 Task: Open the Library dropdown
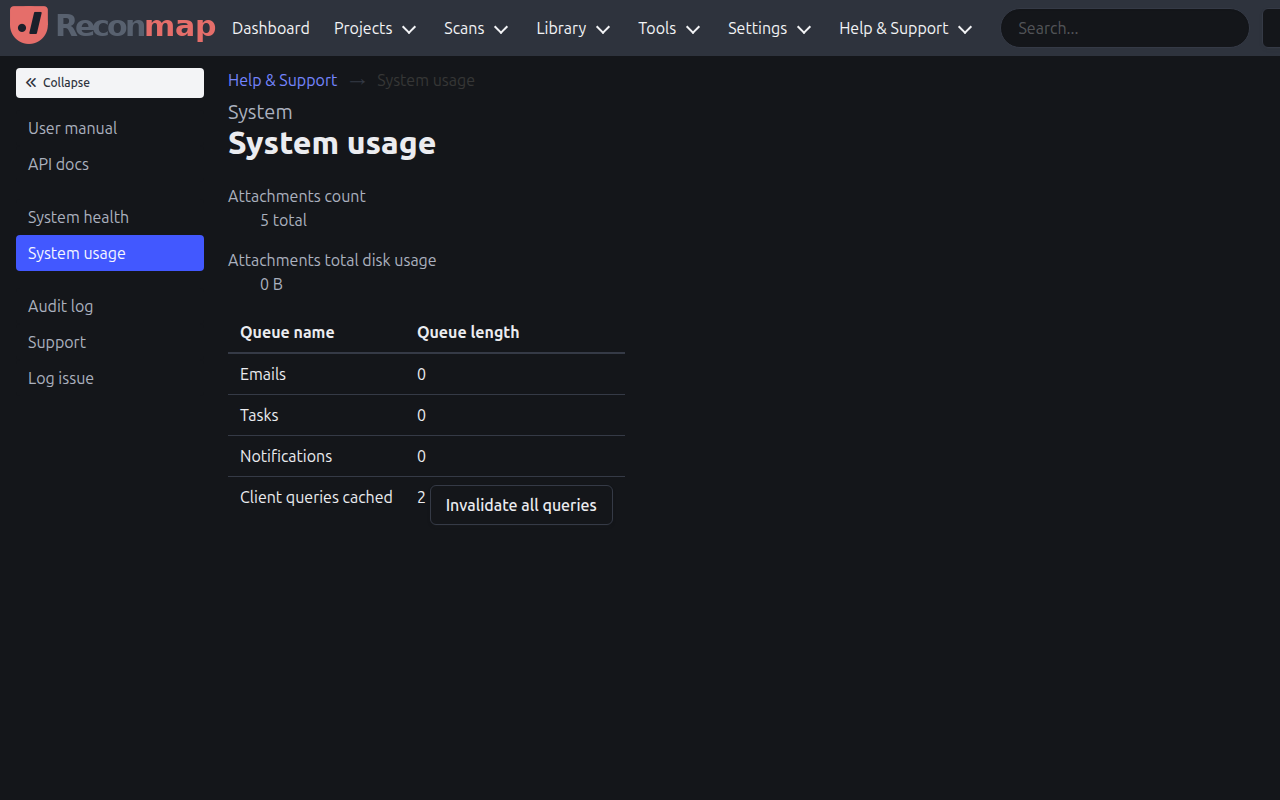tap(572, 28)
